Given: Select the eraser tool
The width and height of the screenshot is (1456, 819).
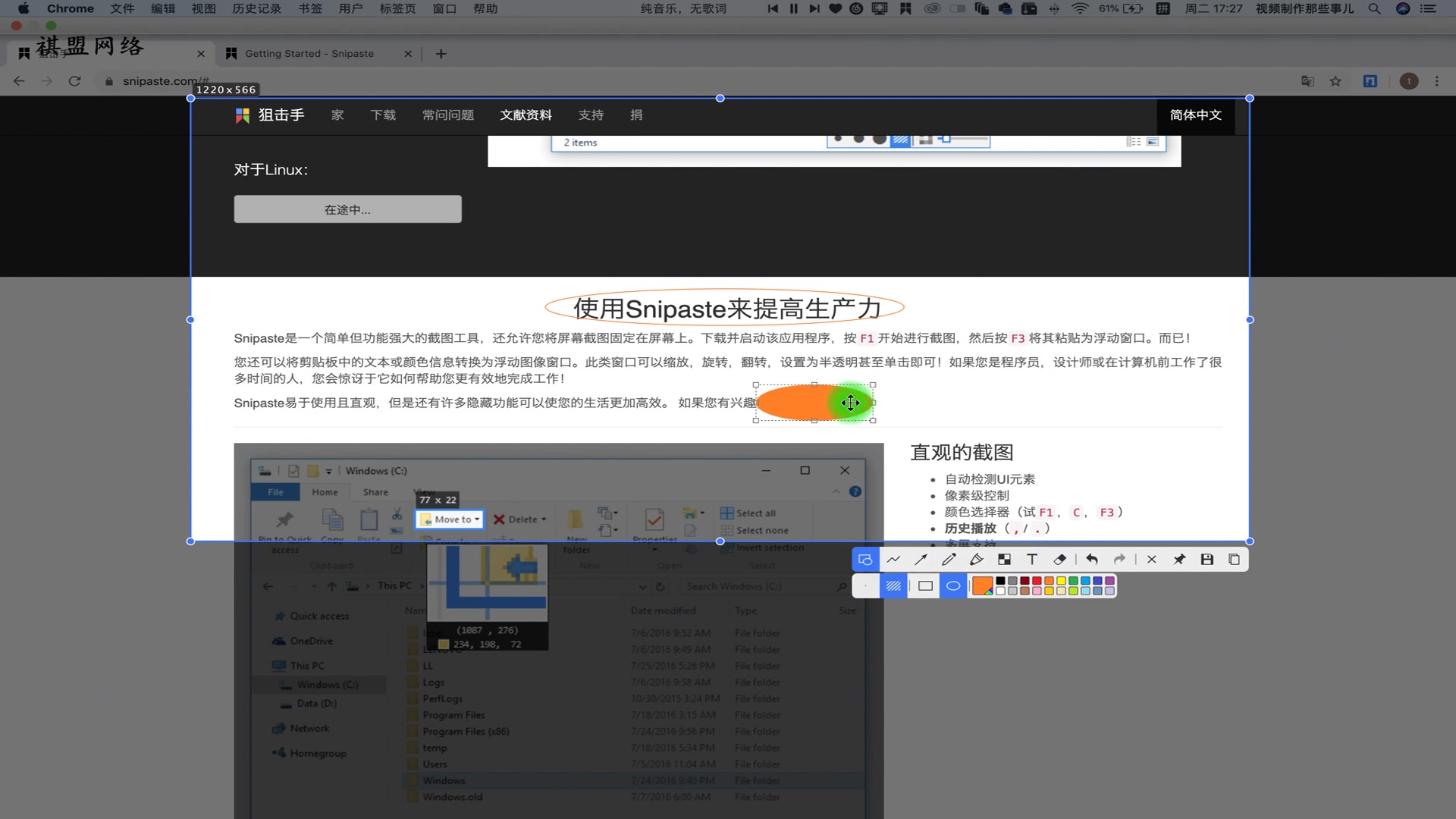Looking at the screenshot, I should click(x=1060, y=560).
